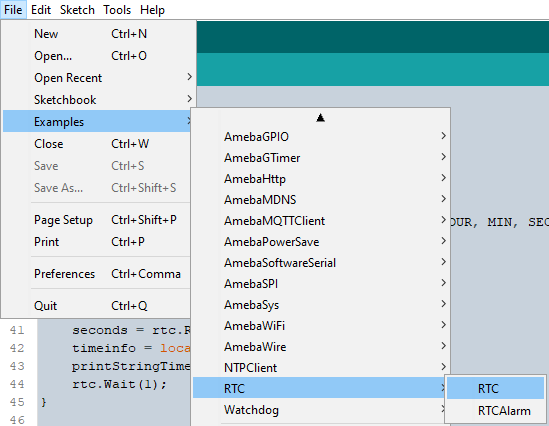This screenshot has width=549, height=426.
Task: Open the AmebaWiFi examples submenu
Action: point(320,326)
